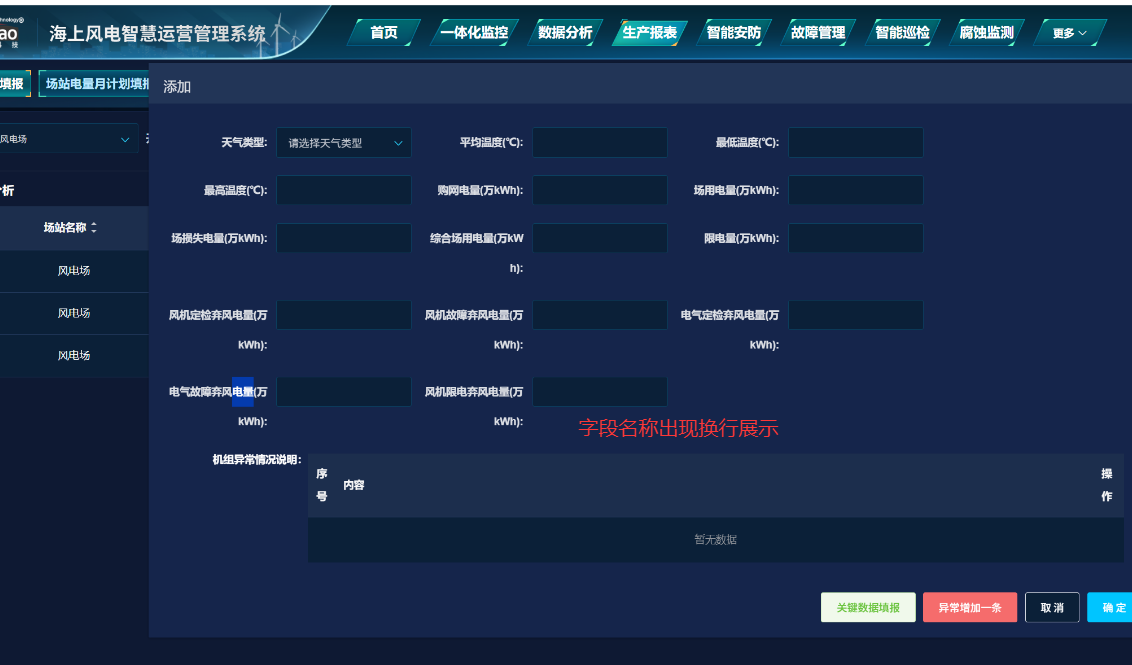
Task: Switch to the 一体化监控 tab
Action: (473, 33)
